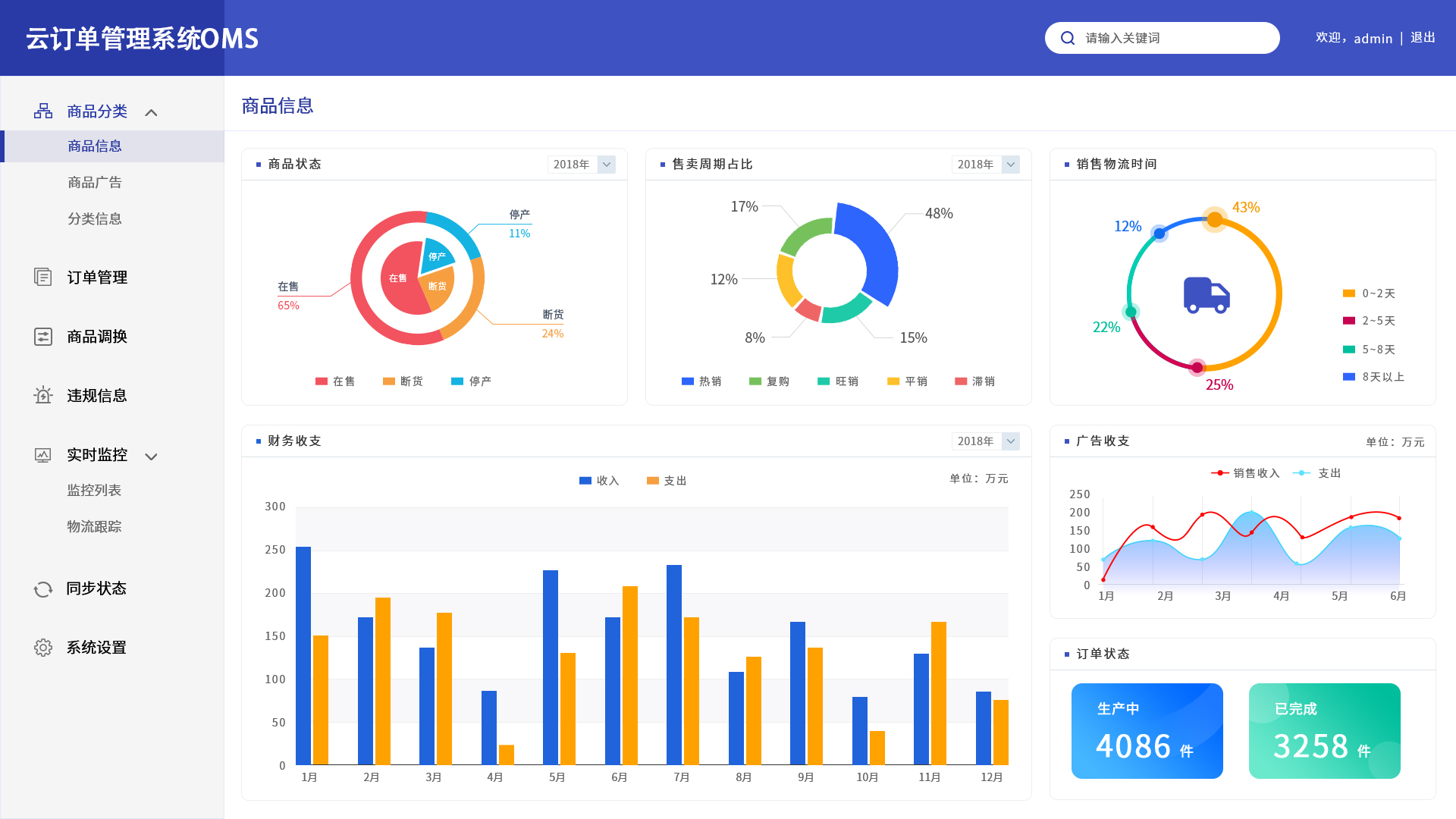Toggle the 热销 legend item
The width and height of the screenshot is (1456, 819).
click(701, 381)
